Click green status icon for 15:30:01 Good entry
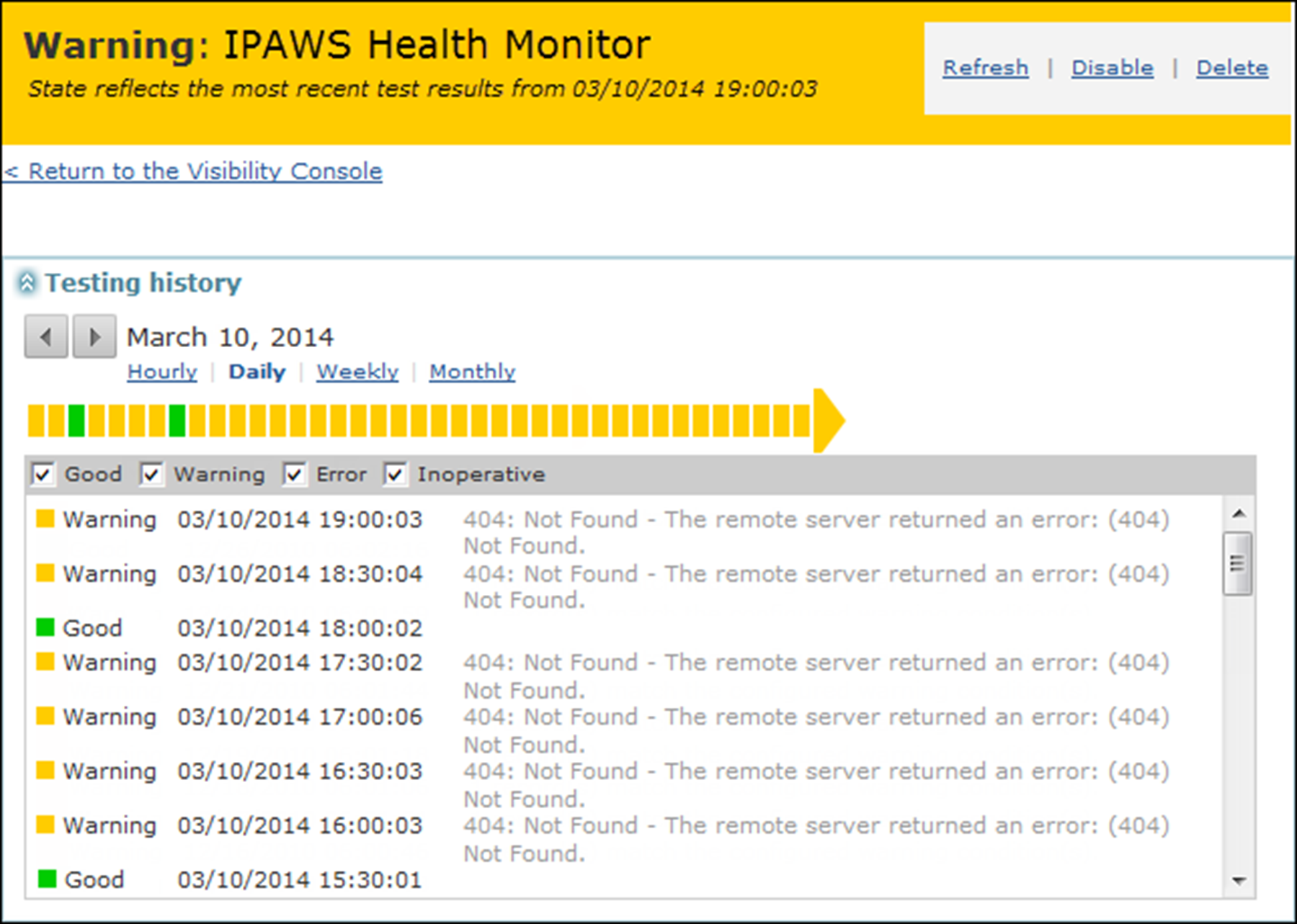1297x924 pixels. coord(47,879)
